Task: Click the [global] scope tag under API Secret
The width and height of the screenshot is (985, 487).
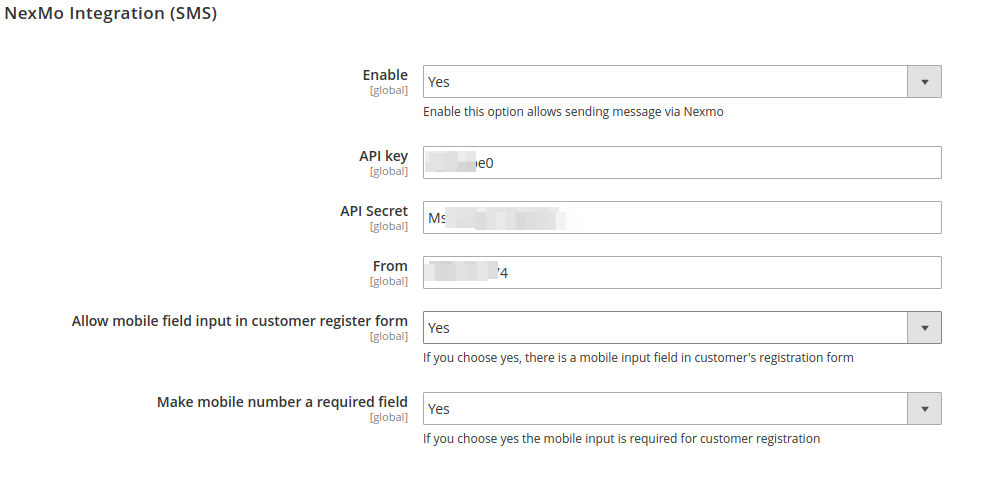Action: point(388,226)
